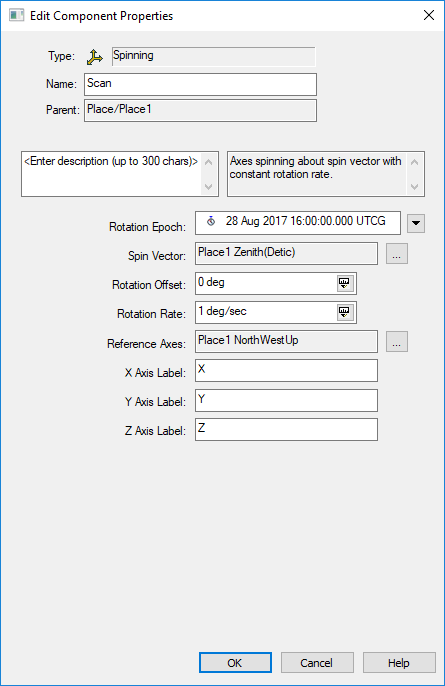This screenshot has height=686, width=445.
Task: Dismiss the dialog with Cancel
Action: [317, 663]
